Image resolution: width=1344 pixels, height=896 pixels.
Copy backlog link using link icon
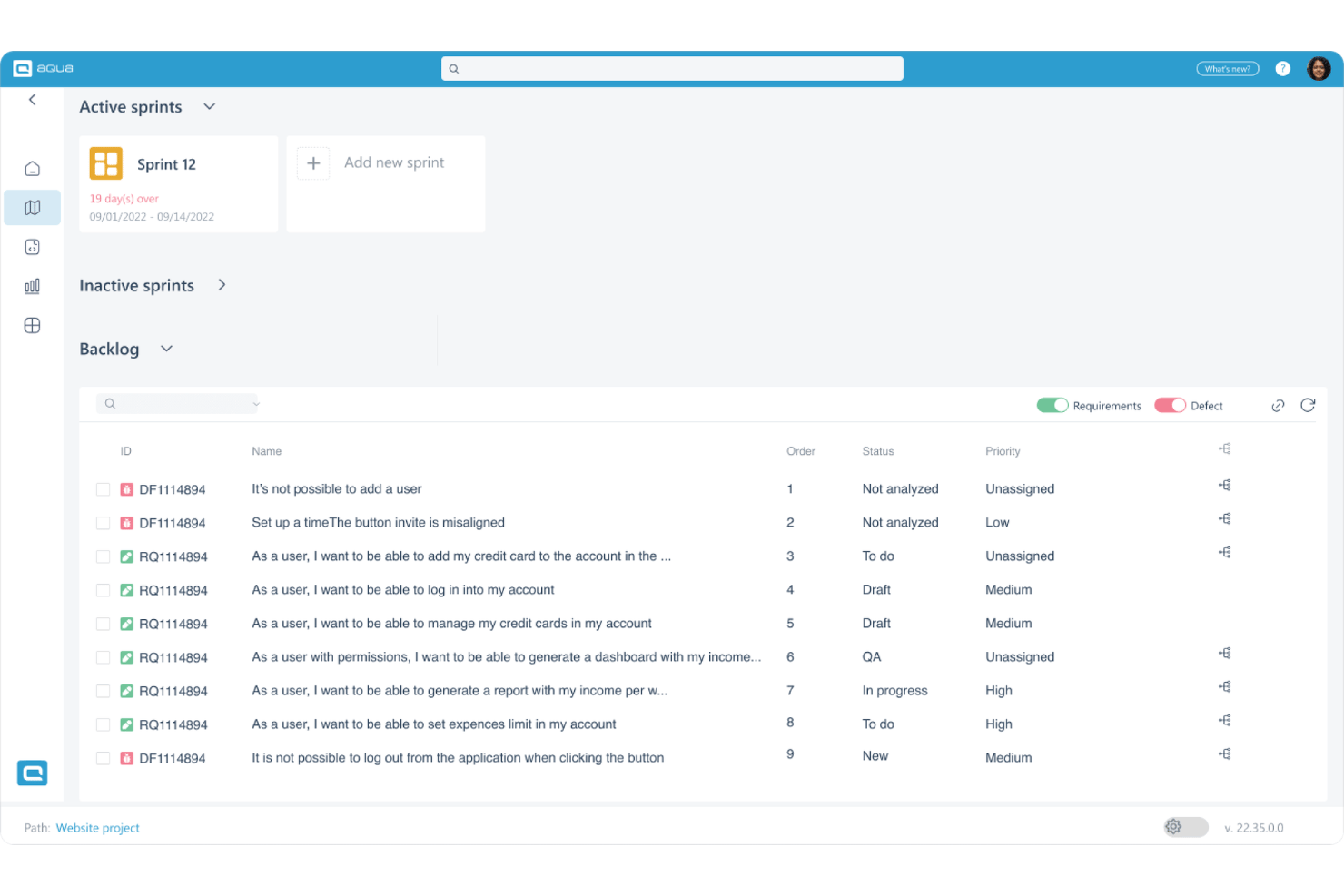point(1278,406)
